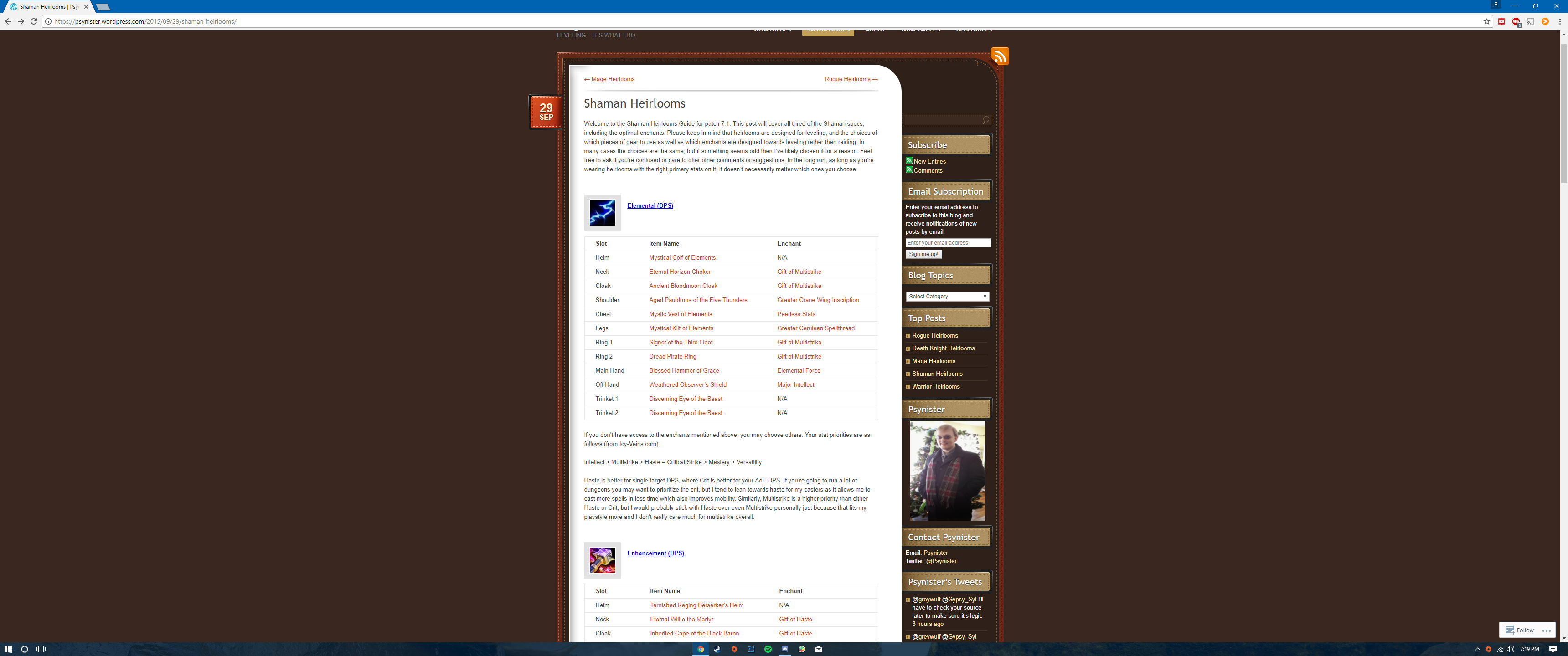1568x656 pixels.
Task: Open Battle.net from the taskbar
Action: pyautogui.click(x=751, y=649)
